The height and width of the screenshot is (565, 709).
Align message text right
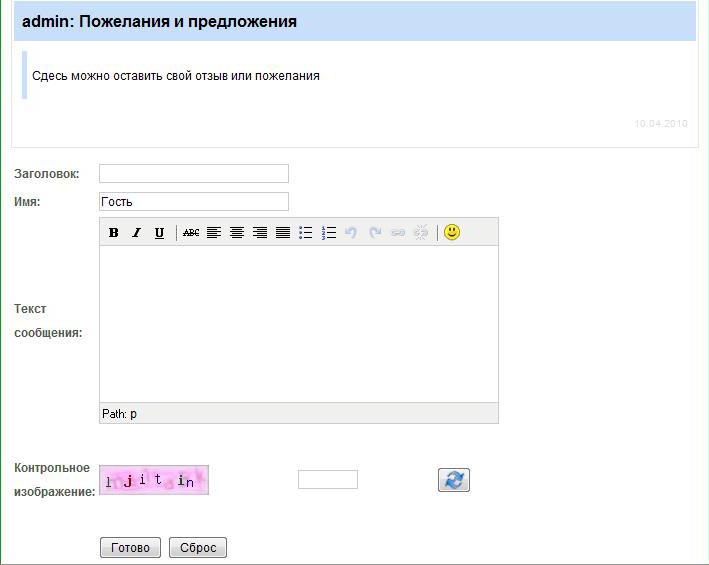click(x=260, y=233)
